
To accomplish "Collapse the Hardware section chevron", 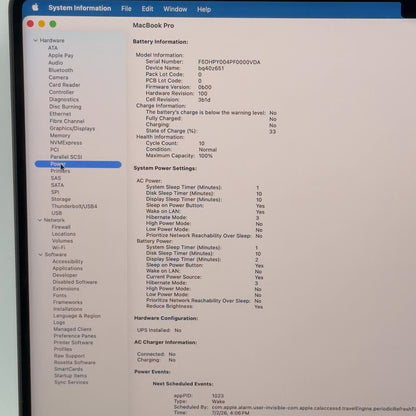I will pyautogui.click(x=35, y=40).
